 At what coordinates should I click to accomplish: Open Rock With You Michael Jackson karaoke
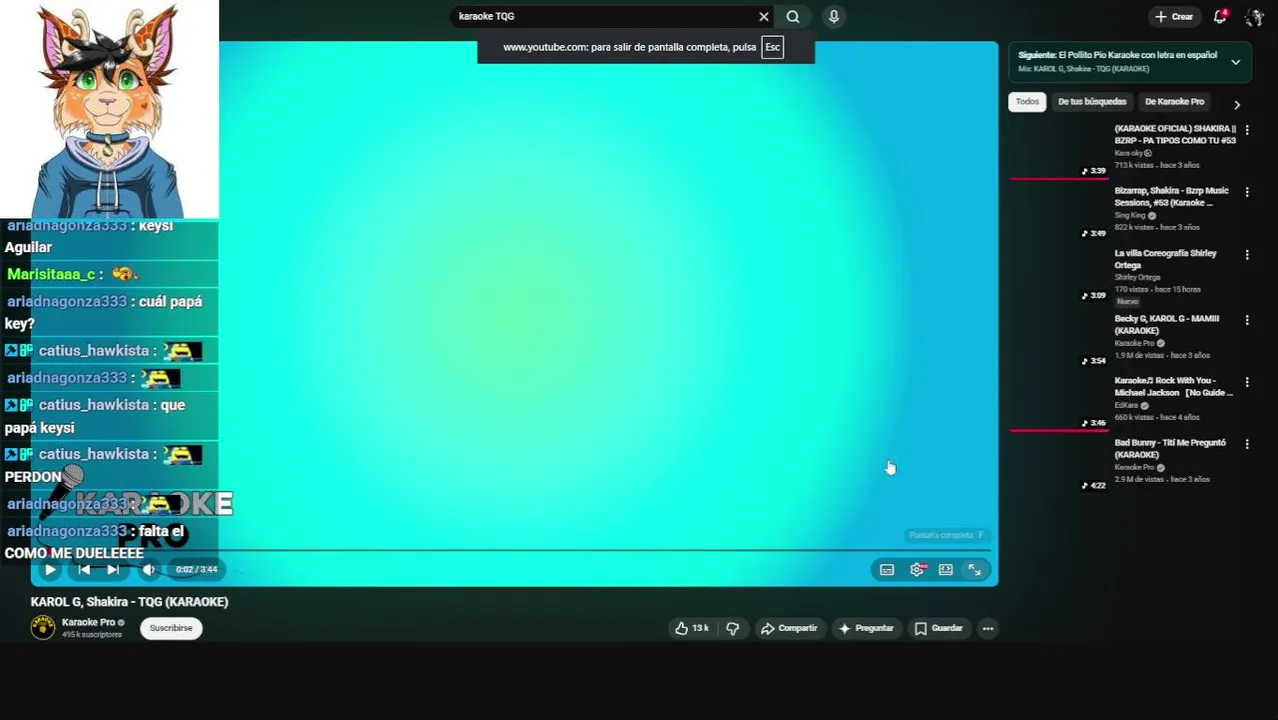[1174, 386]
